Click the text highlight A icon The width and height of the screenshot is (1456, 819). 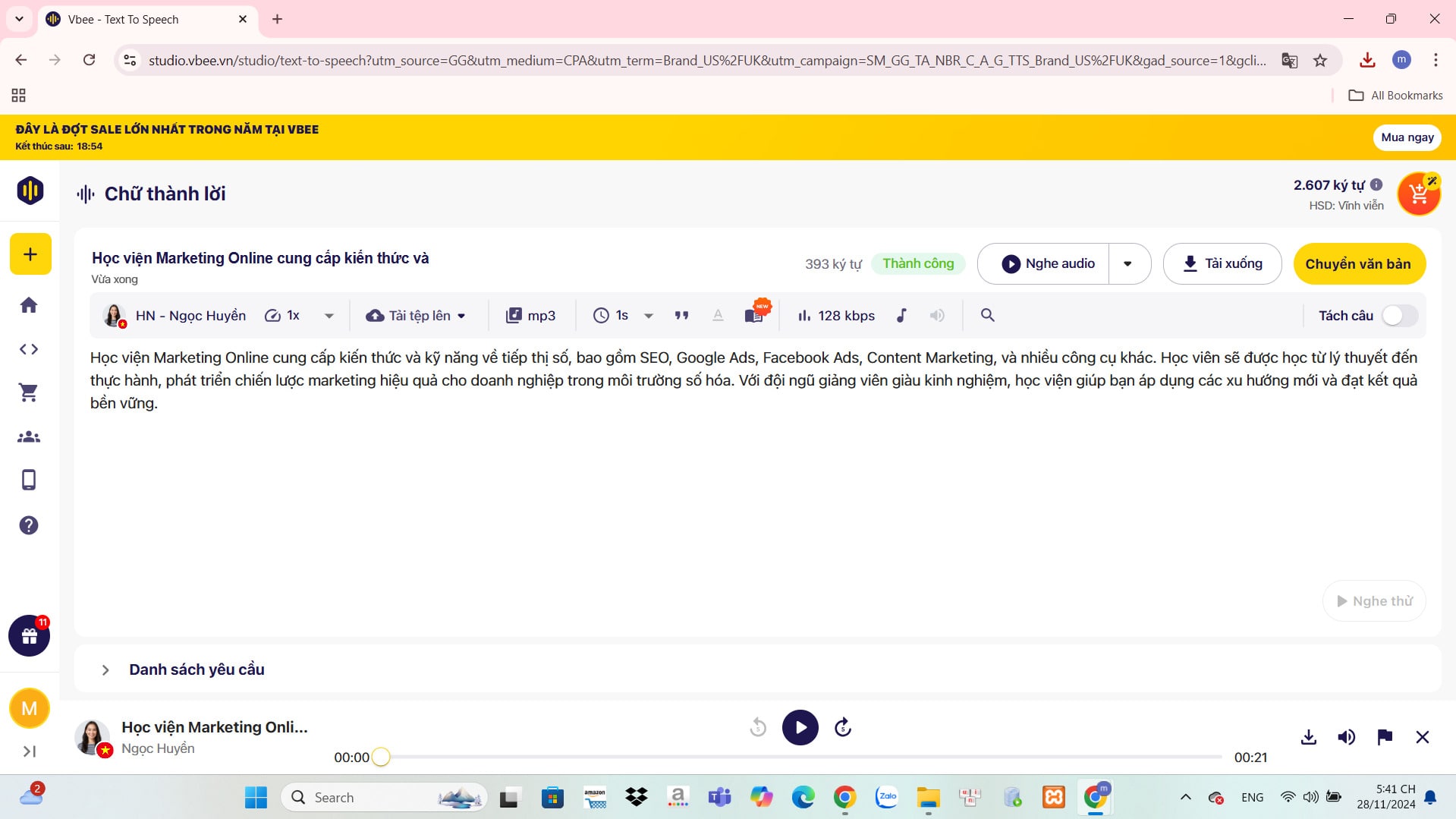pos(718,315)
